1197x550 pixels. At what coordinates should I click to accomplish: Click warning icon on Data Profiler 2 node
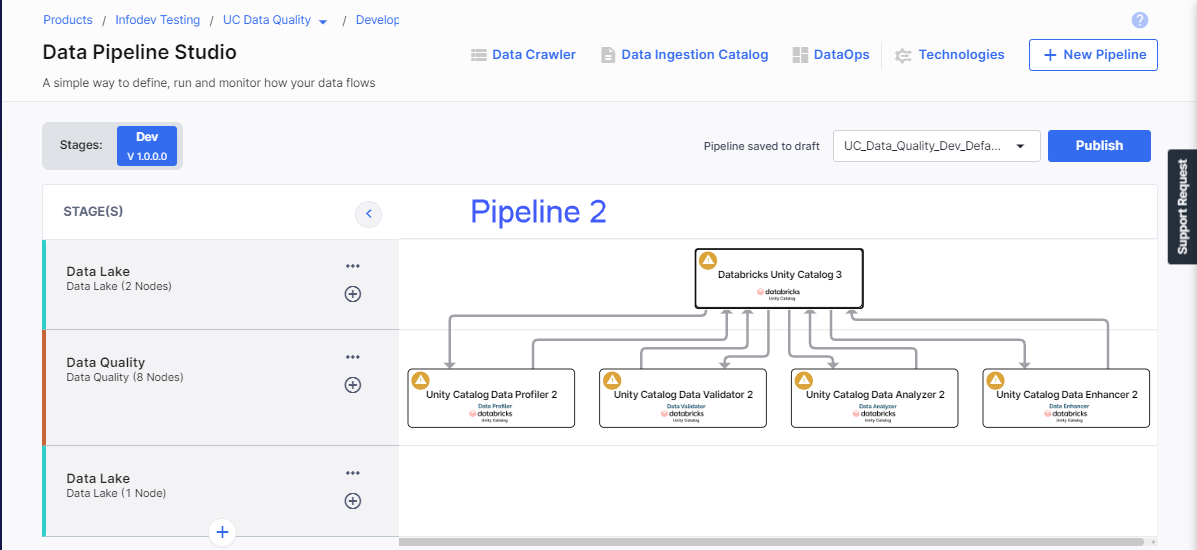click(421, 380)
